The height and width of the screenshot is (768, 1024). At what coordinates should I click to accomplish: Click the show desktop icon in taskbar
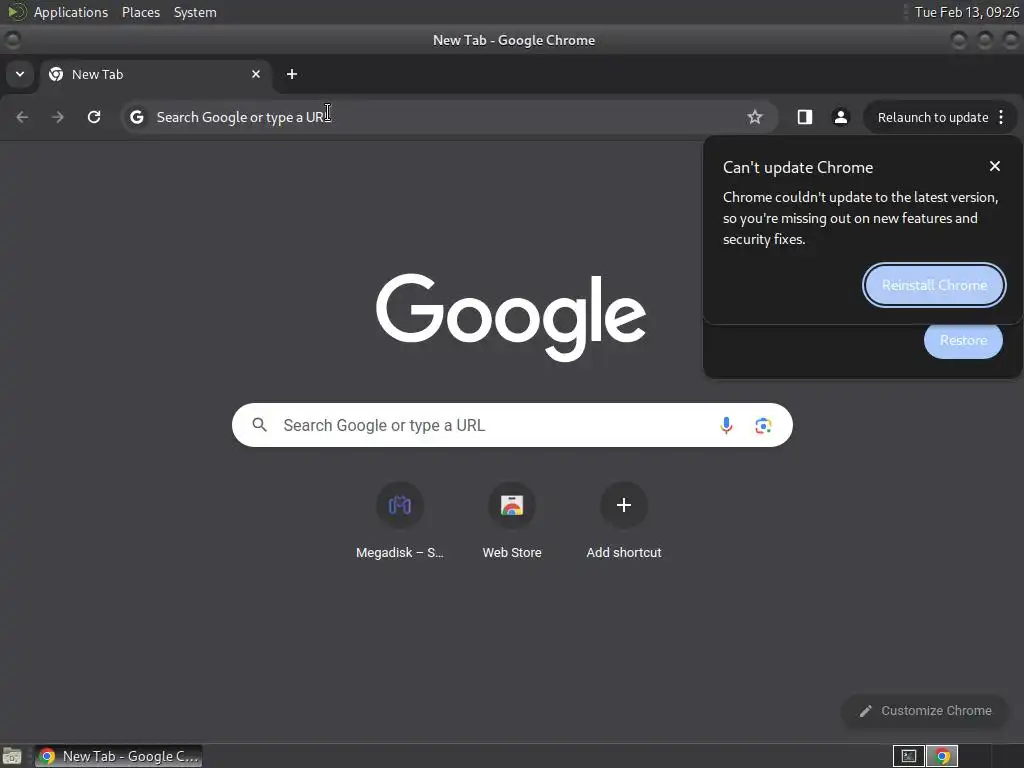(x=12, y=756)
